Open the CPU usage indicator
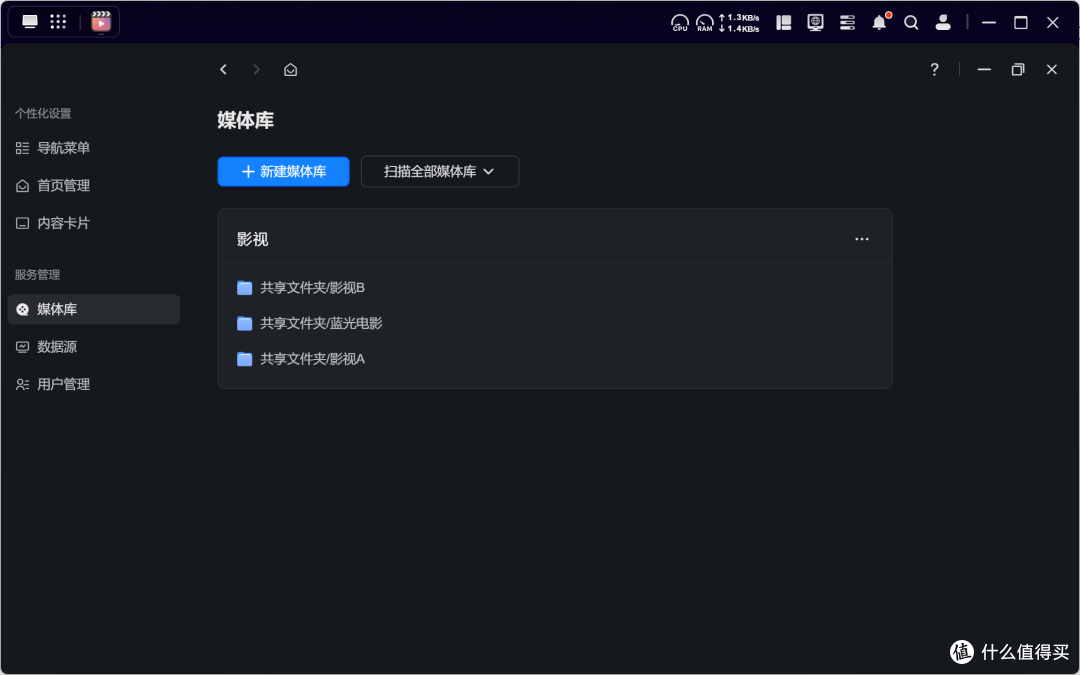Image resolution: width=1080 pixels, height=675 pixels. pyautogui.click(x=680, y=23)
